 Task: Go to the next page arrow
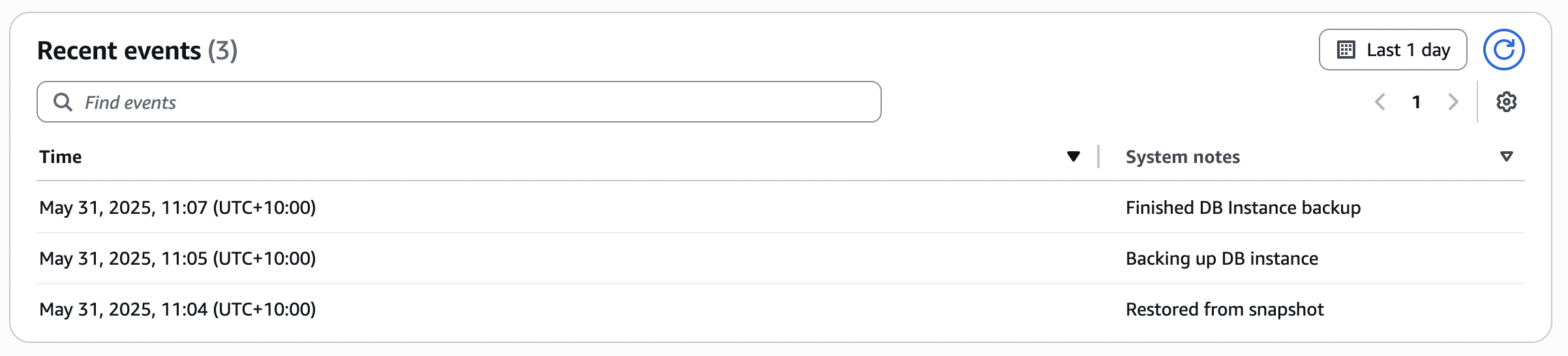(1453, 102)
